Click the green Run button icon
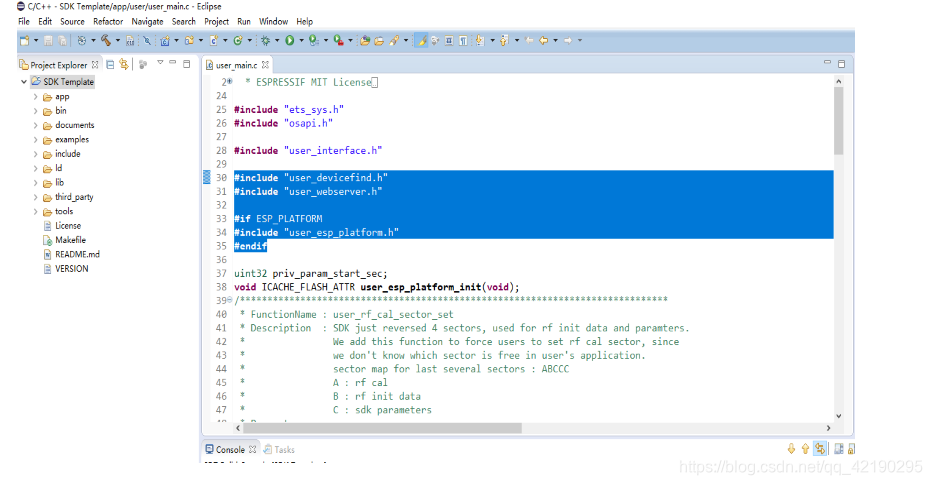932x485 pixels. tap(289, 40)
